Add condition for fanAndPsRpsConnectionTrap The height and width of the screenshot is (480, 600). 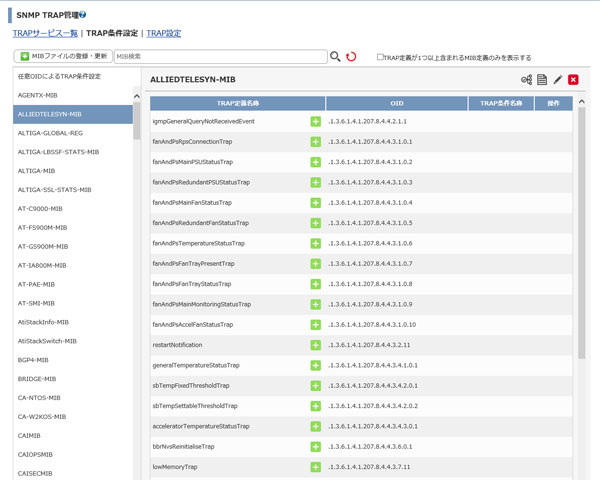click(316, 142)
